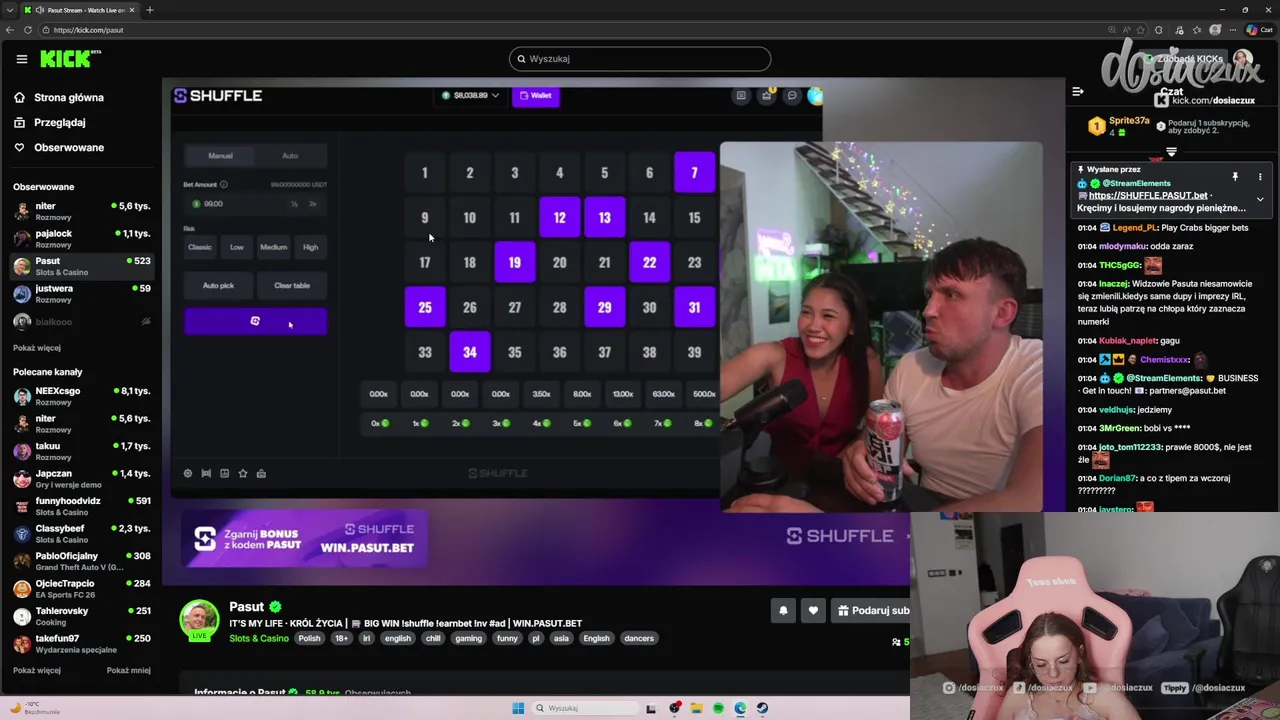
Task: Open Tahlerovsky recommended channel
Action: click(80, 616)
